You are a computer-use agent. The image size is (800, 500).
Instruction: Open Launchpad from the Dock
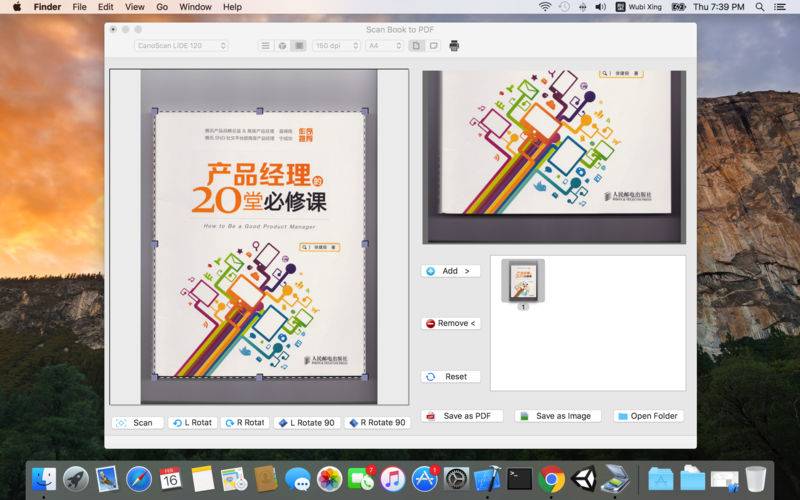coord(76,479)
